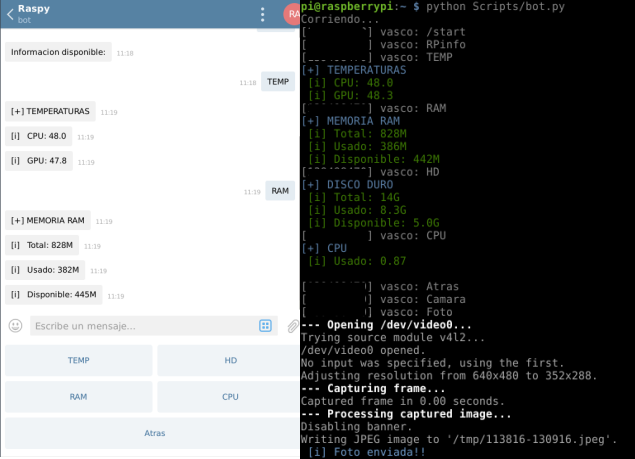Open the three-dot chat options menu
Screen dimensions: 635x459
tap(262, 15)
